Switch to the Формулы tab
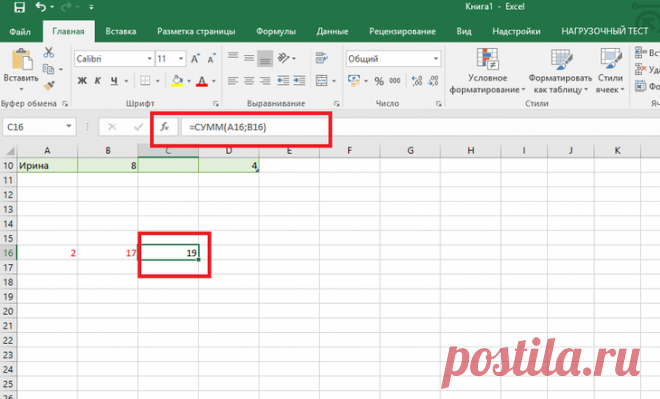 pos(276,32)
